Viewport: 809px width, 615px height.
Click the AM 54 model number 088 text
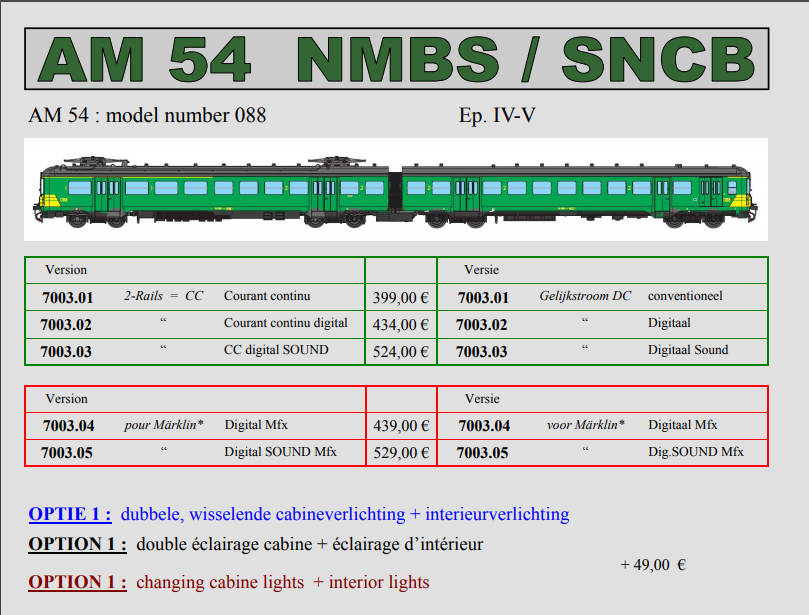[x=147, y=115]
